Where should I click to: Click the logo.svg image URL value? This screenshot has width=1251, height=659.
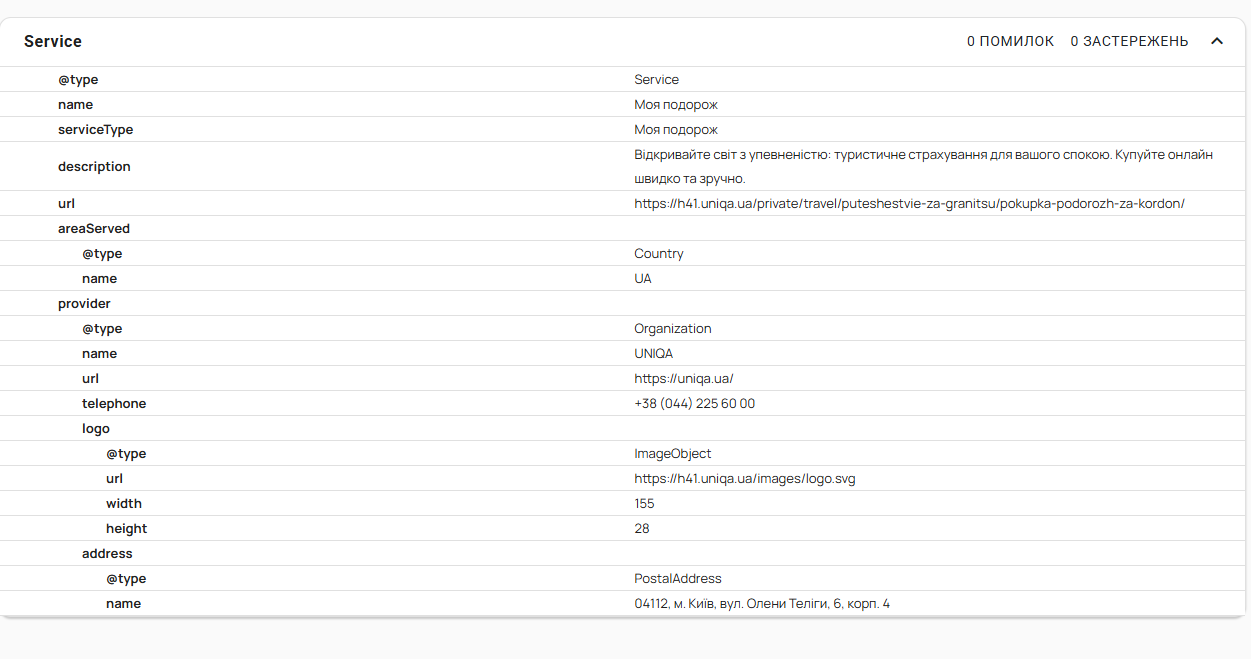click(x=744, y=478)
